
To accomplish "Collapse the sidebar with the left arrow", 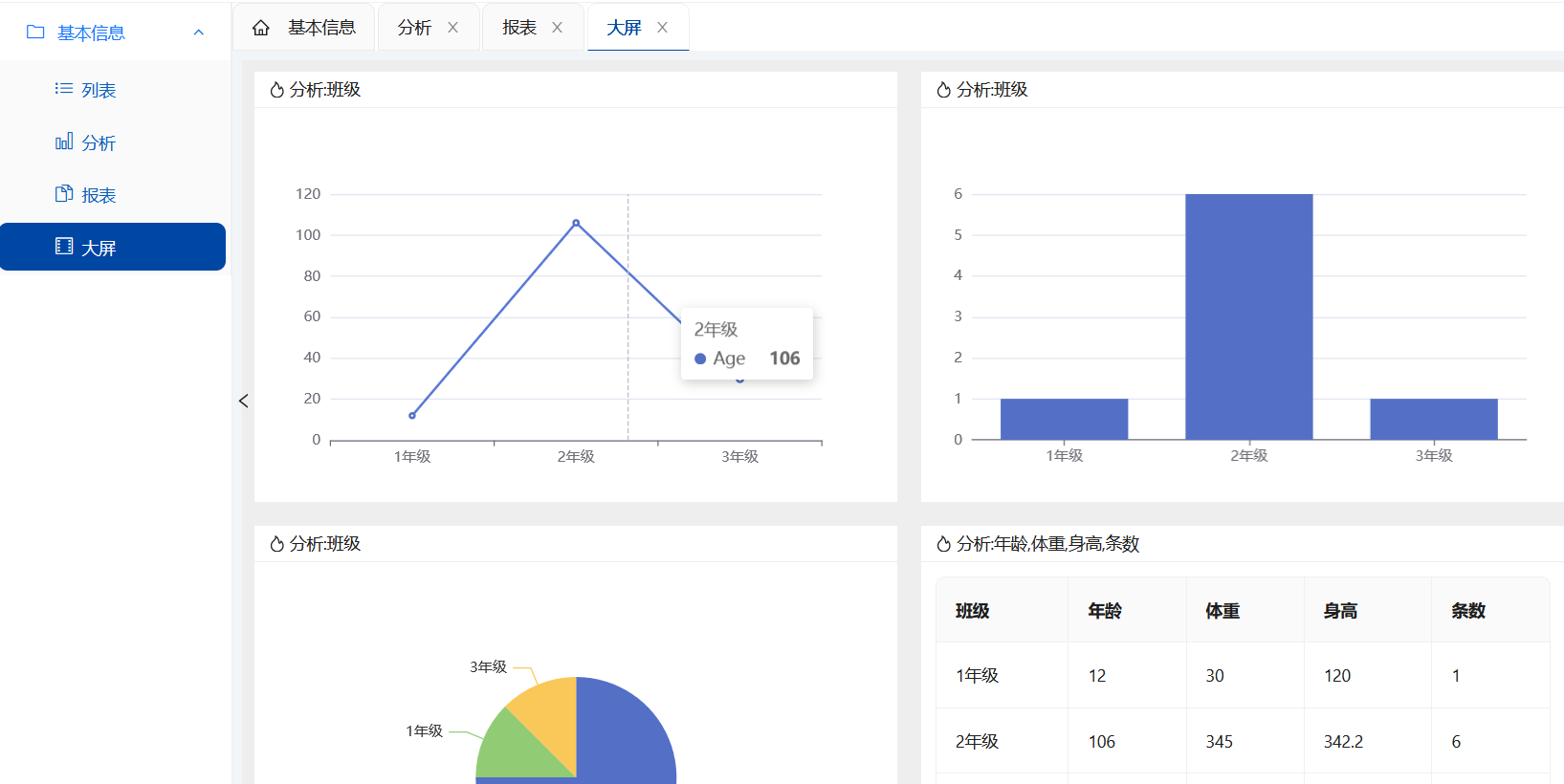I will [x=244, y=401].
